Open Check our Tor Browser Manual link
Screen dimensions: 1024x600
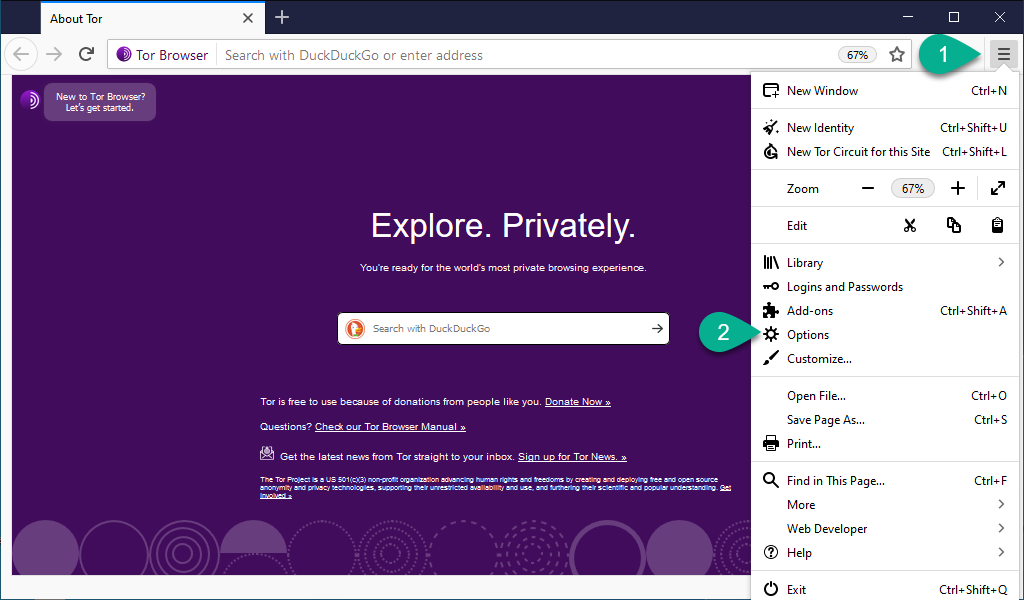pyautogui.click(x=391, y=427)
